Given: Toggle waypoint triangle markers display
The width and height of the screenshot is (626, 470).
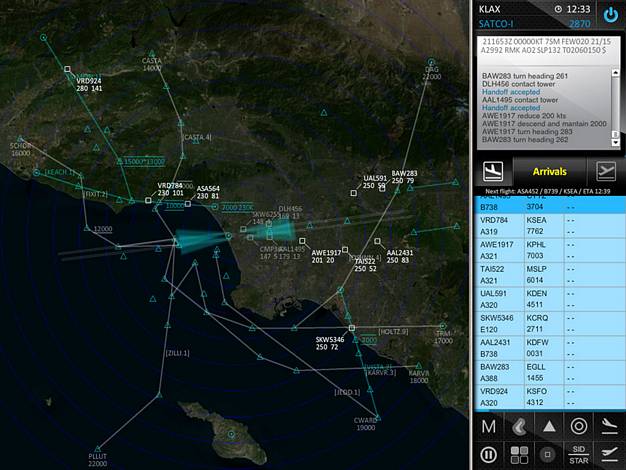Looking at the screenshot, I should pyautogui.click(x=548, y=427).
